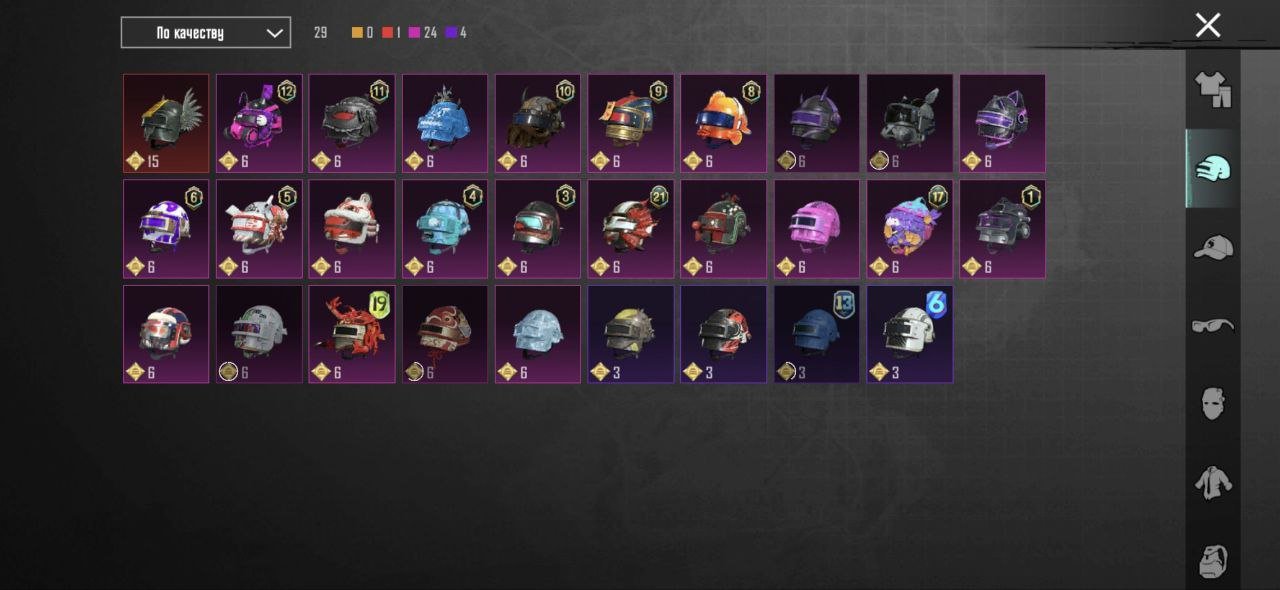Open the outfits clothing category icon

click(x=1213, y=89)
